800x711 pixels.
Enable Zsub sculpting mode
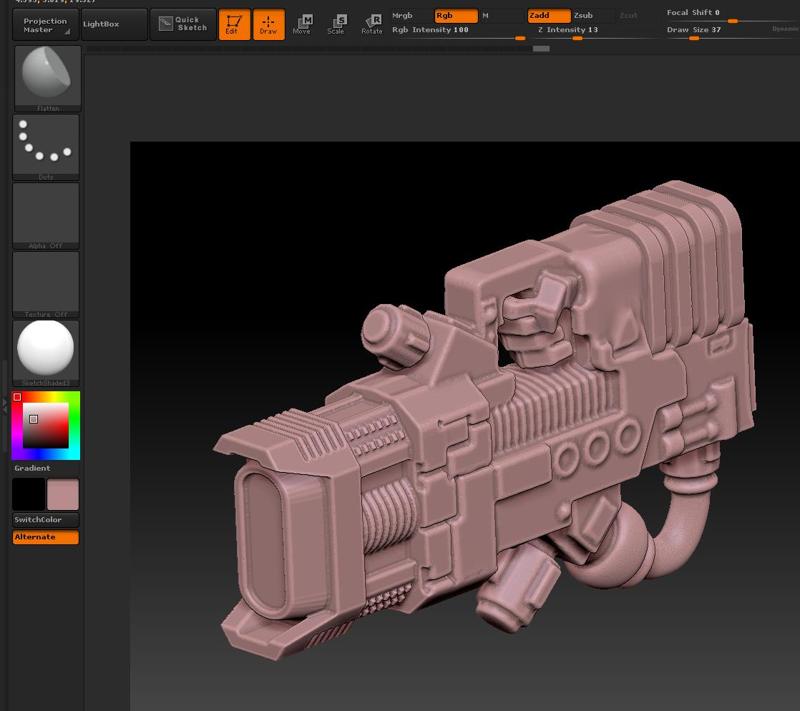tap(584, 17)
